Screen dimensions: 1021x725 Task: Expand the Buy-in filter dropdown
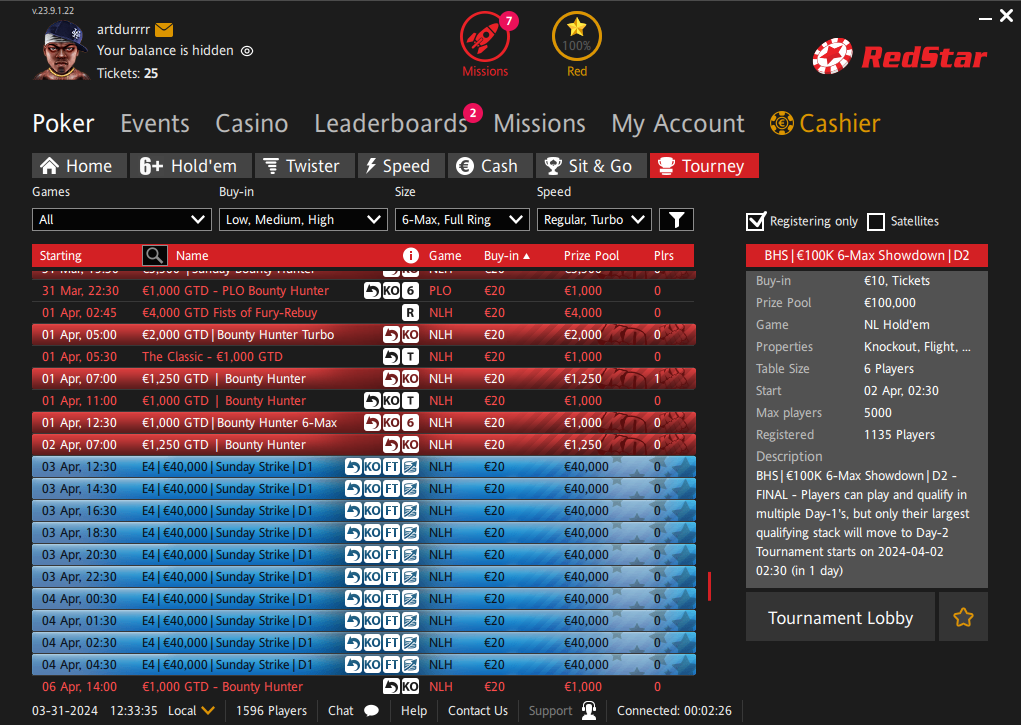point(303,220)
